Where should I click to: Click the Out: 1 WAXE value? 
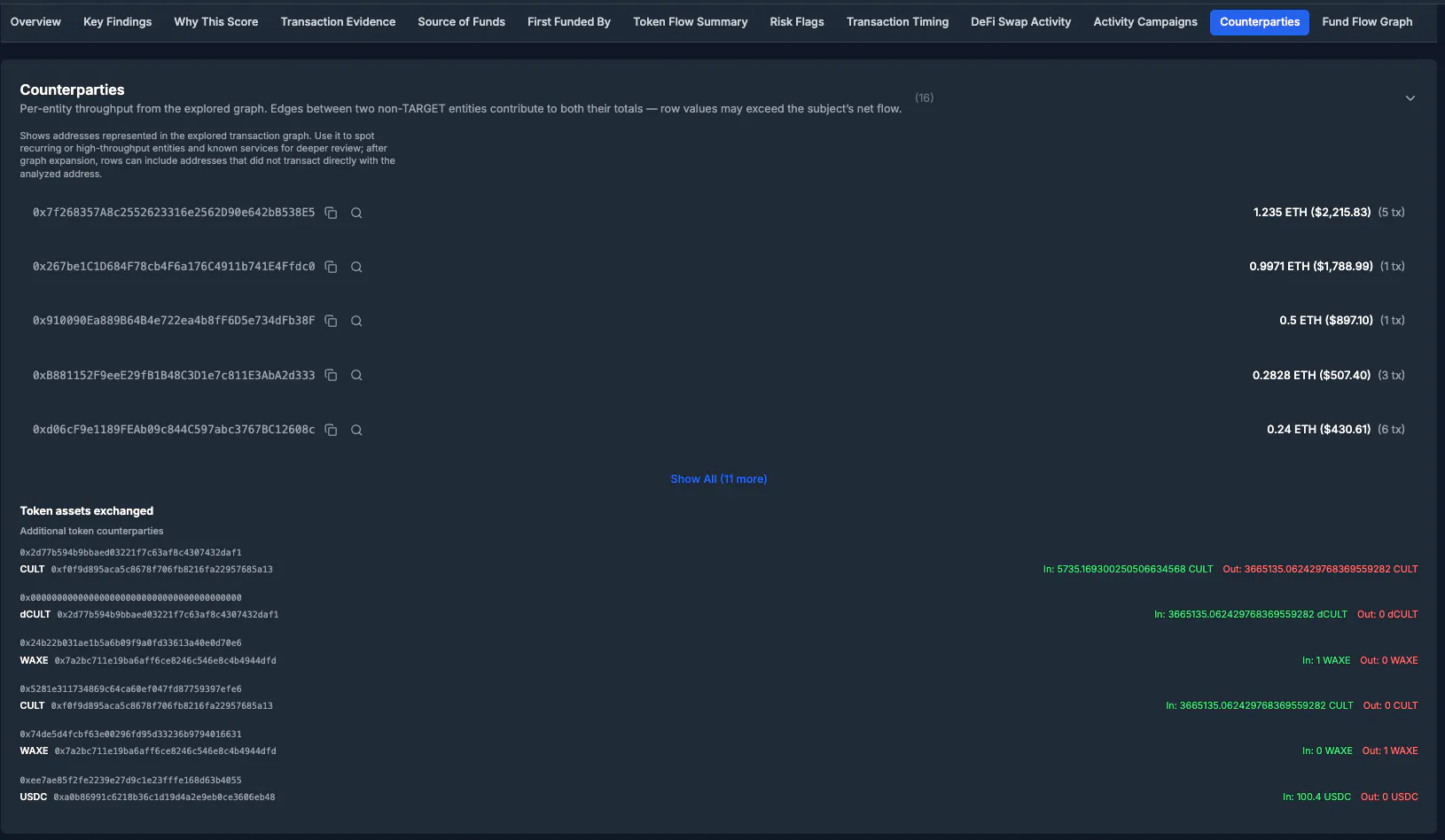[1390, 751]
